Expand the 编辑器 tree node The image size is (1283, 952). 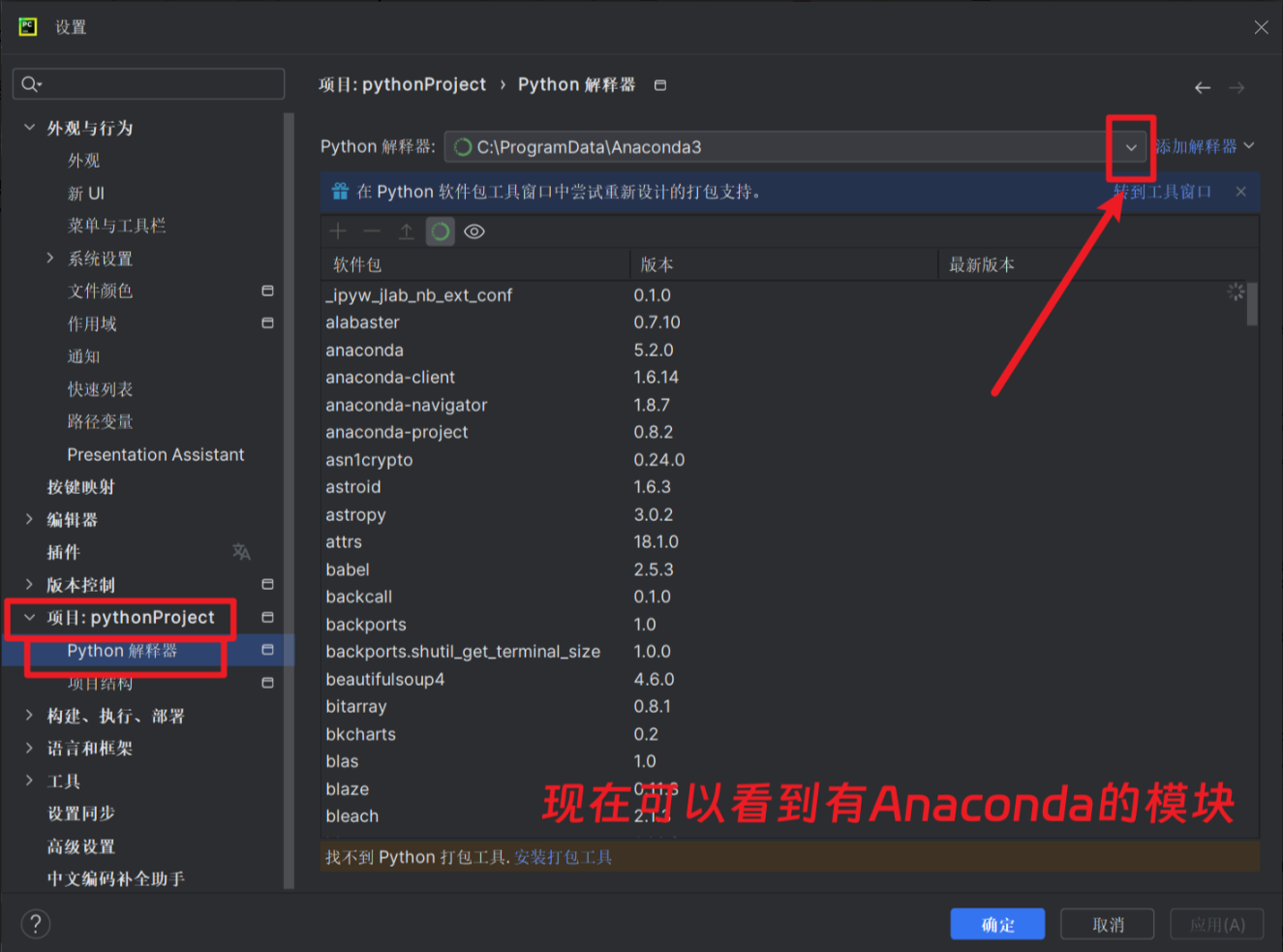[x=29, y=519]
